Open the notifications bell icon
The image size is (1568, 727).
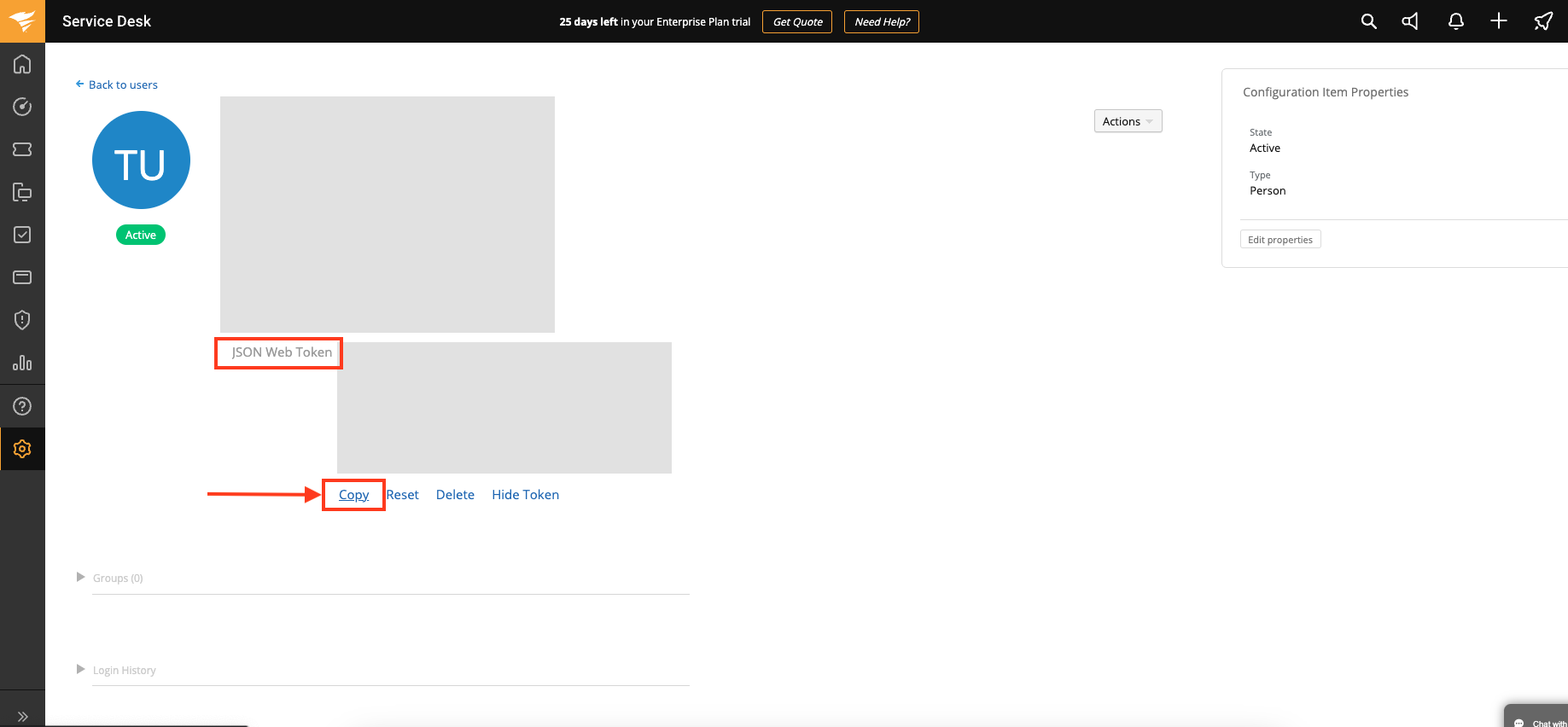[x=1456, y=21]
